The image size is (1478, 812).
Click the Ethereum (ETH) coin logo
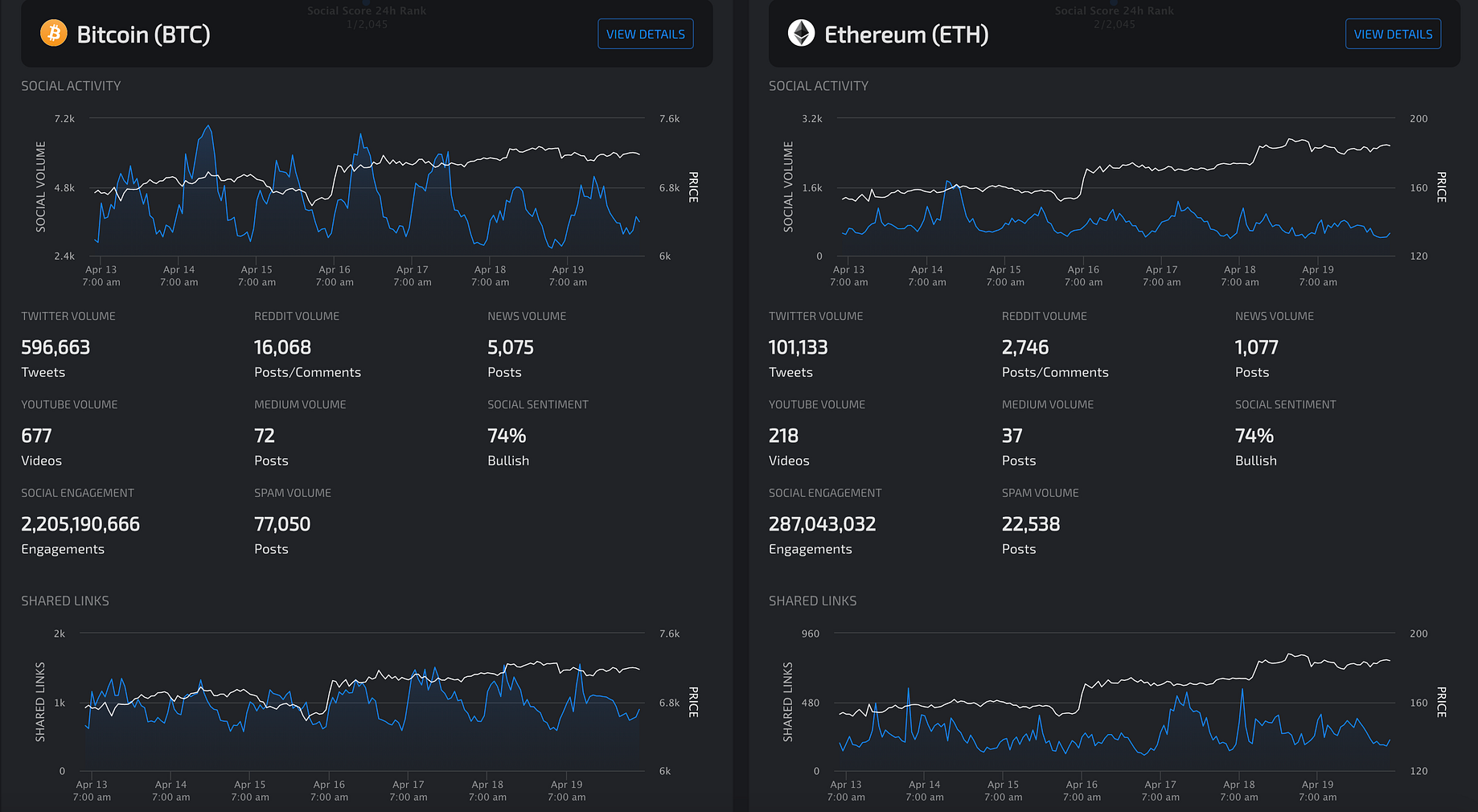[801, 34]
